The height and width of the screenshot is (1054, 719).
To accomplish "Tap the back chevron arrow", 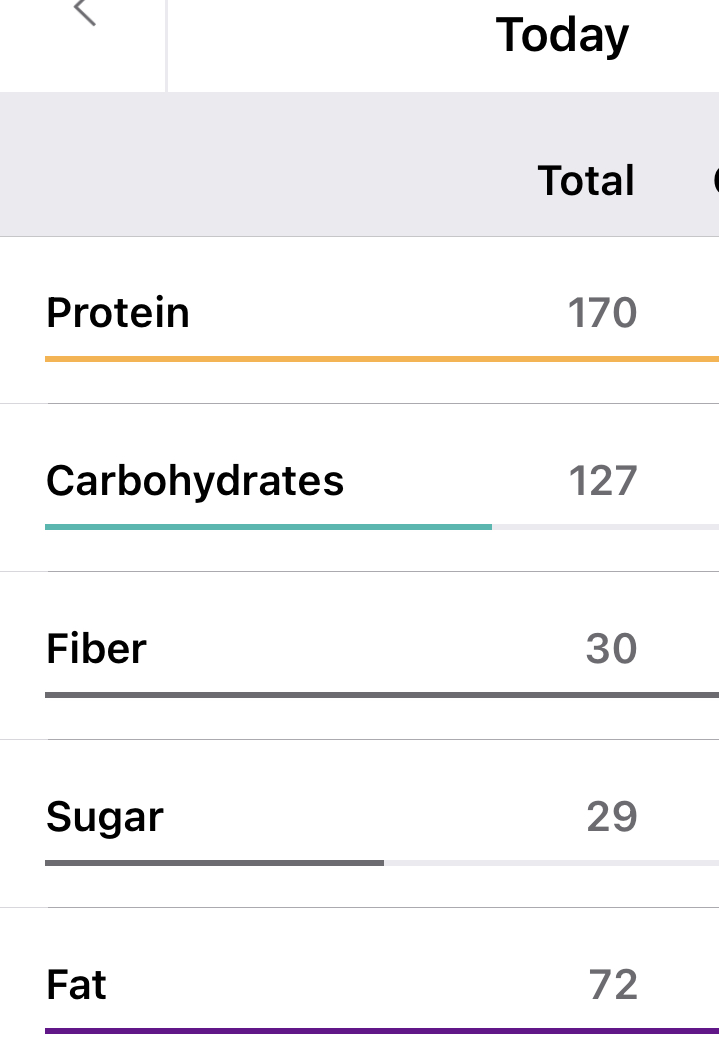I will pos(85,12).
